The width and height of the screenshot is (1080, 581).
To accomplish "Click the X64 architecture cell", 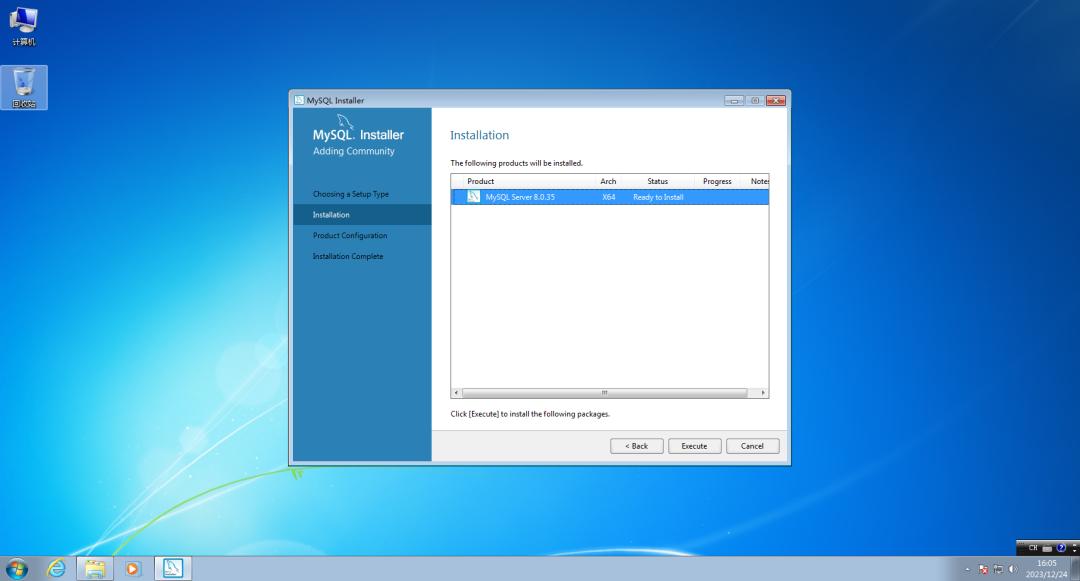I will [608, 197].
